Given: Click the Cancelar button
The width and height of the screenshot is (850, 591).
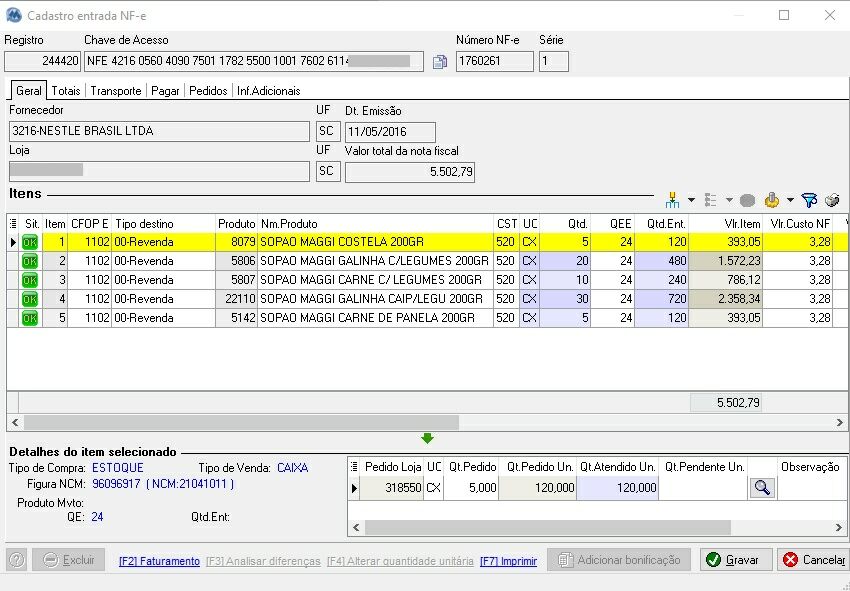Looking at the screenshot, I should point(813,560).
